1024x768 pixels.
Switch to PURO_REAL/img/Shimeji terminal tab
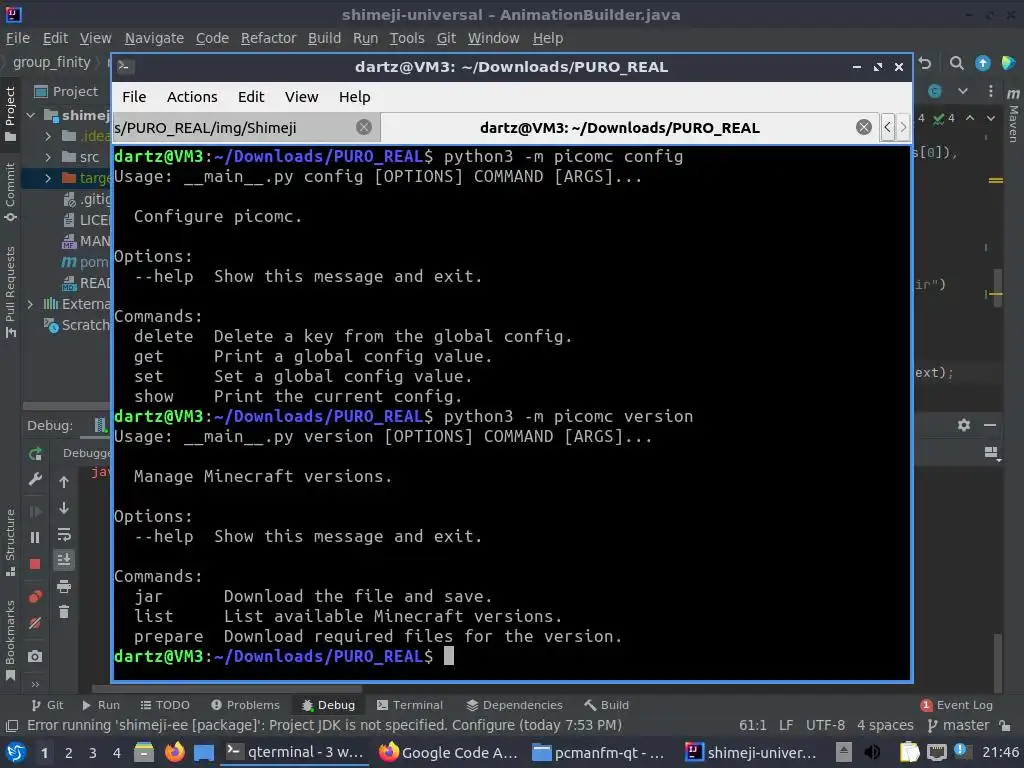[x=235, y=127]
